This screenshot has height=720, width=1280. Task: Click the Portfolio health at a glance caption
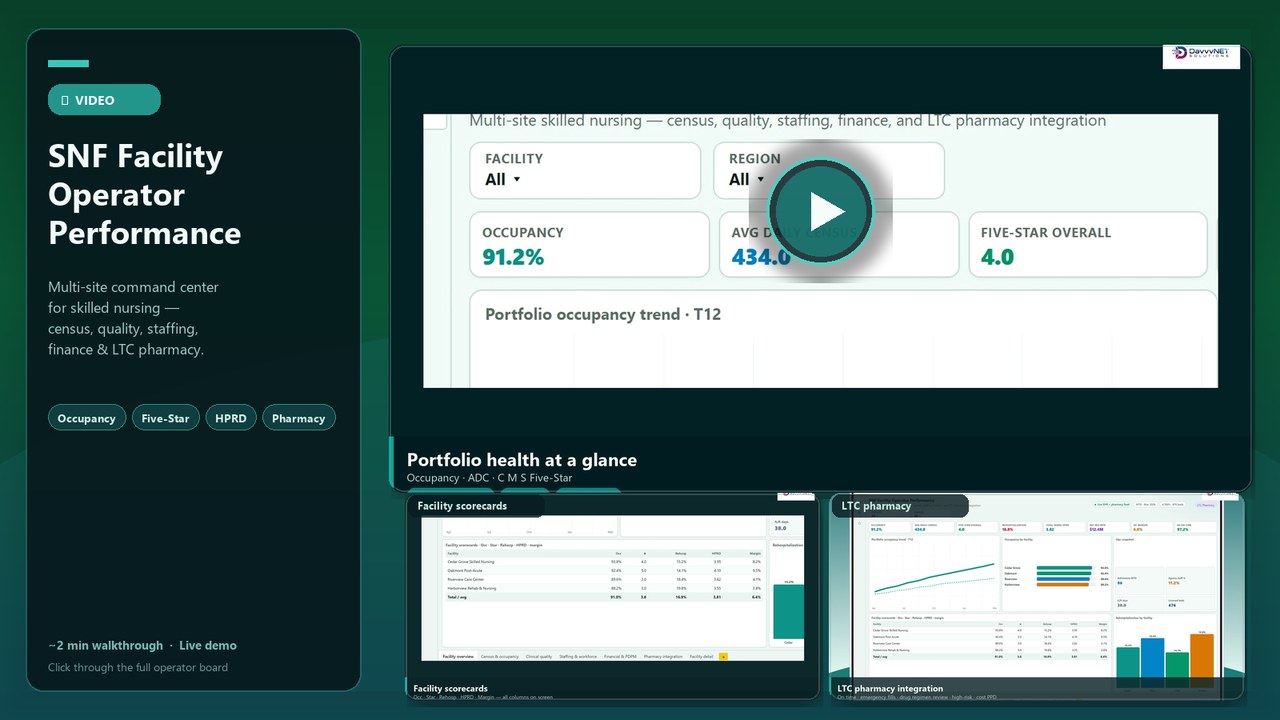[522, 460]
